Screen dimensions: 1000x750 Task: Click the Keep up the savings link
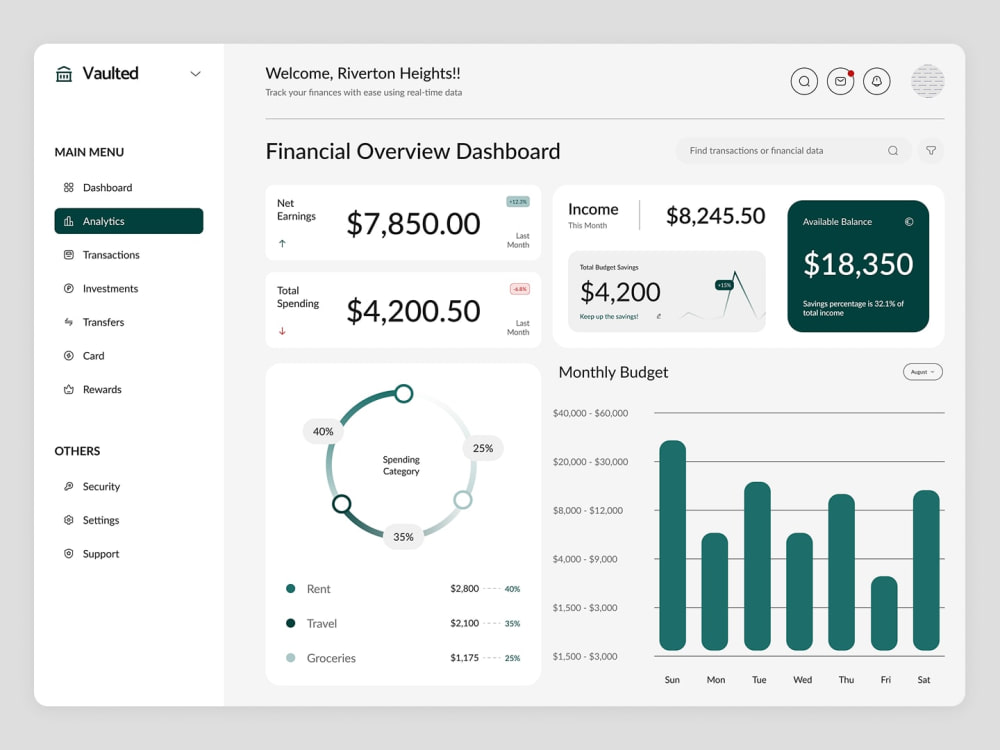point(608,316)
